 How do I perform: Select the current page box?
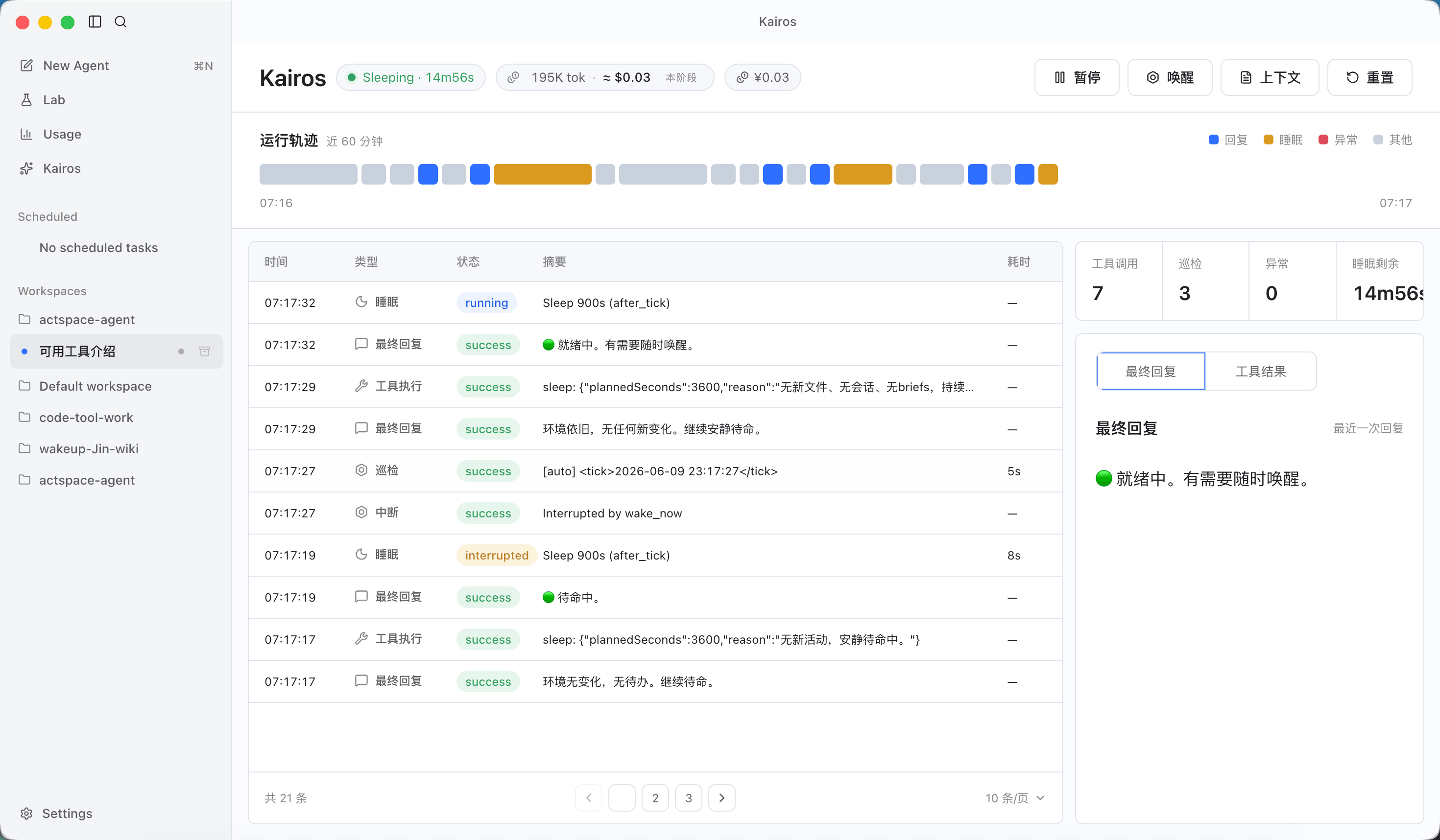coord(622,798)
